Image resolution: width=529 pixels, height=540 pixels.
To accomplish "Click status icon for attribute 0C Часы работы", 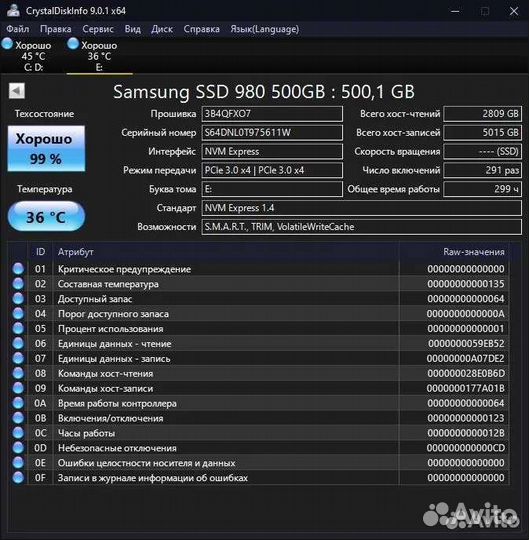I will coord(18,433).
